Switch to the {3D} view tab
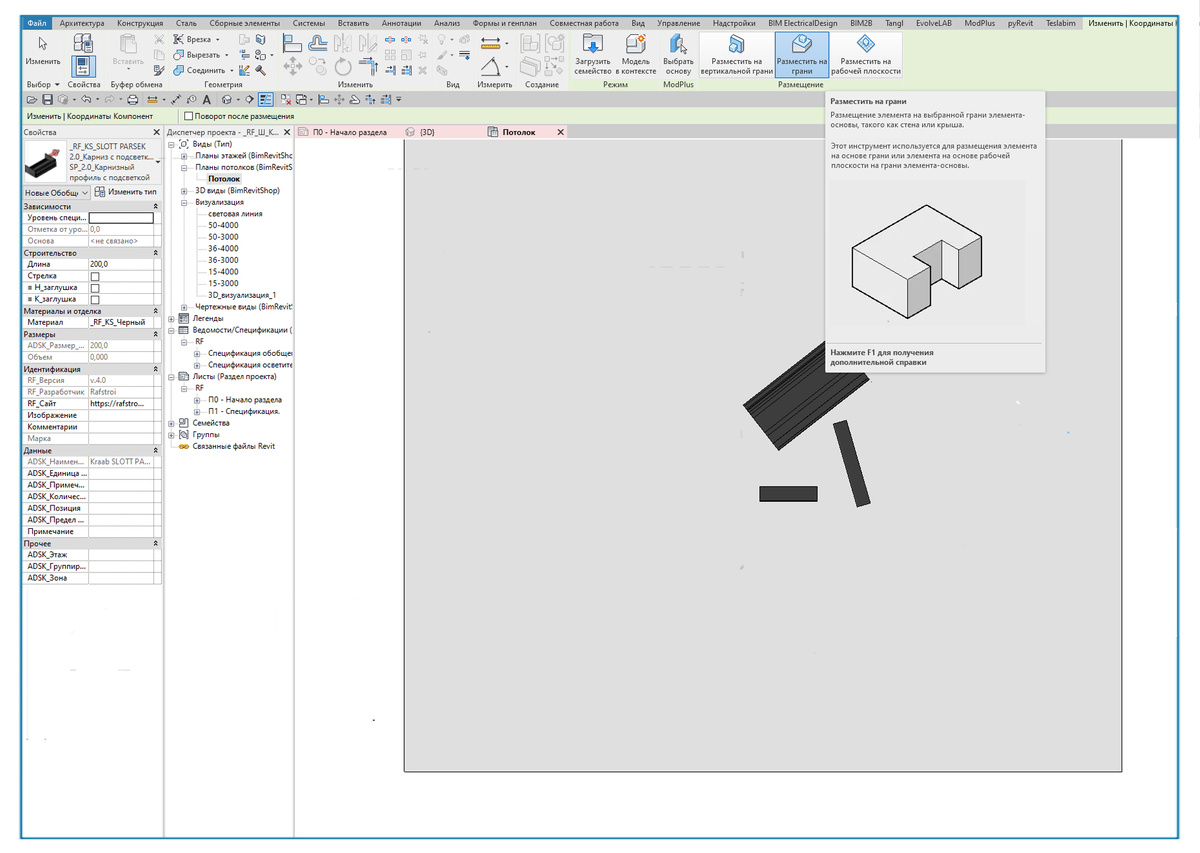1200x853 pixels. [421, 132]
